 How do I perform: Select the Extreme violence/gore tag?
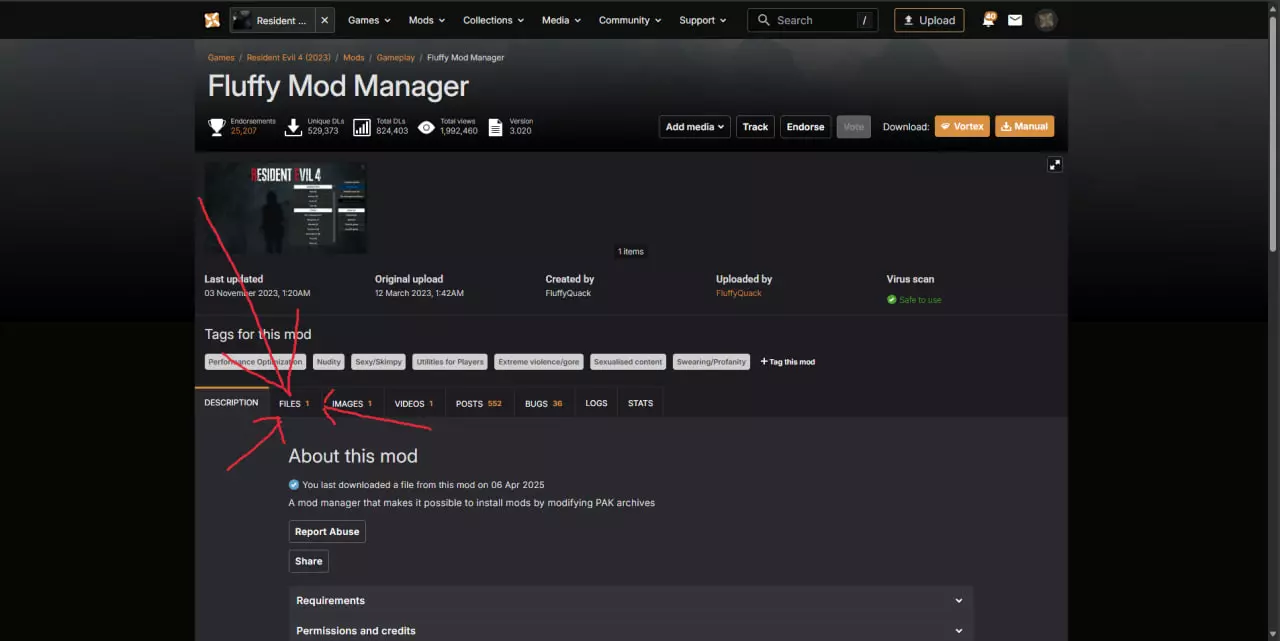(x=539, y=362)
